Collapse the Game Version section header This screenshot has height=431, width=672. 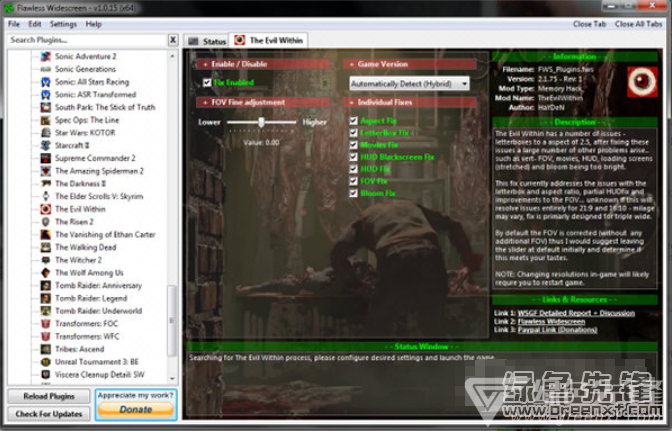pos(410,64)
